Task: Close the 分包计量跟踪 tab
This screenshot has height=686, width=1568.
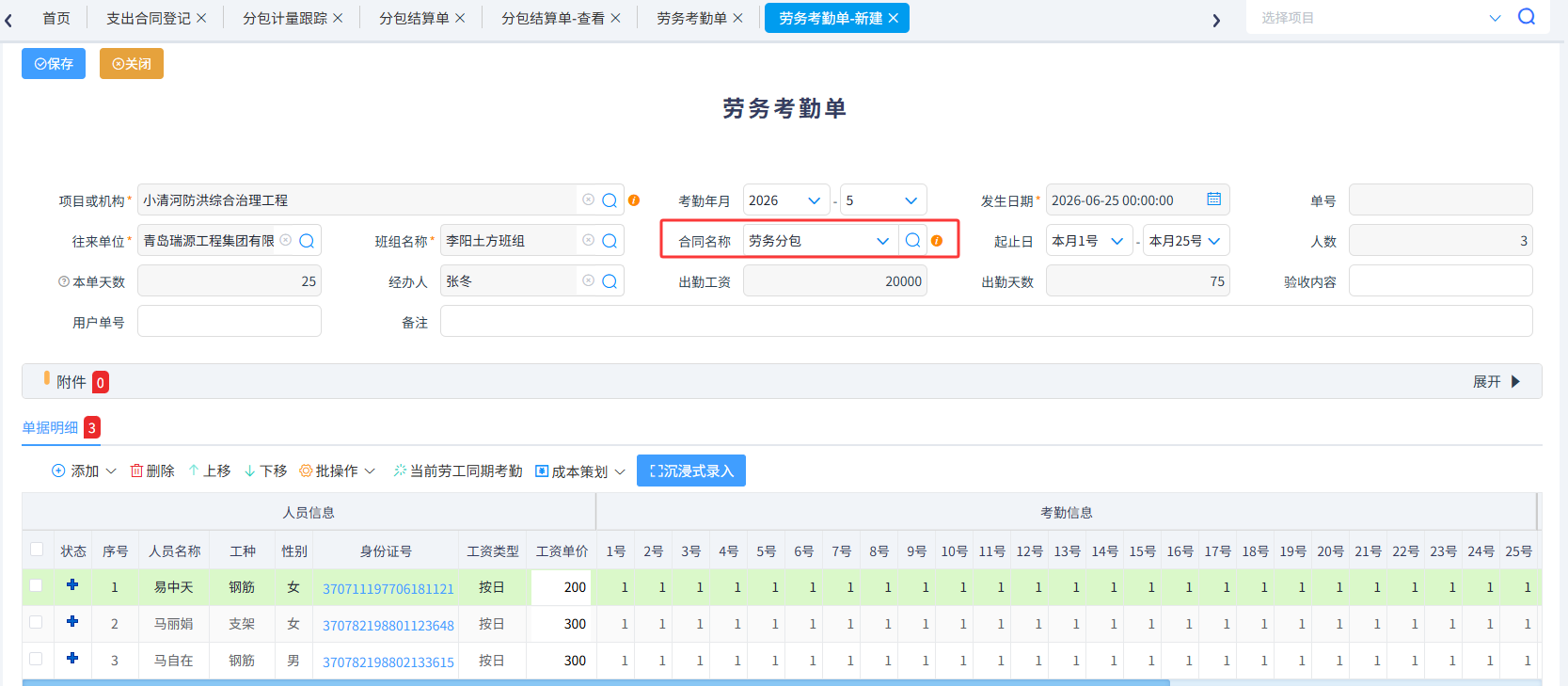Action: point(338,18)
